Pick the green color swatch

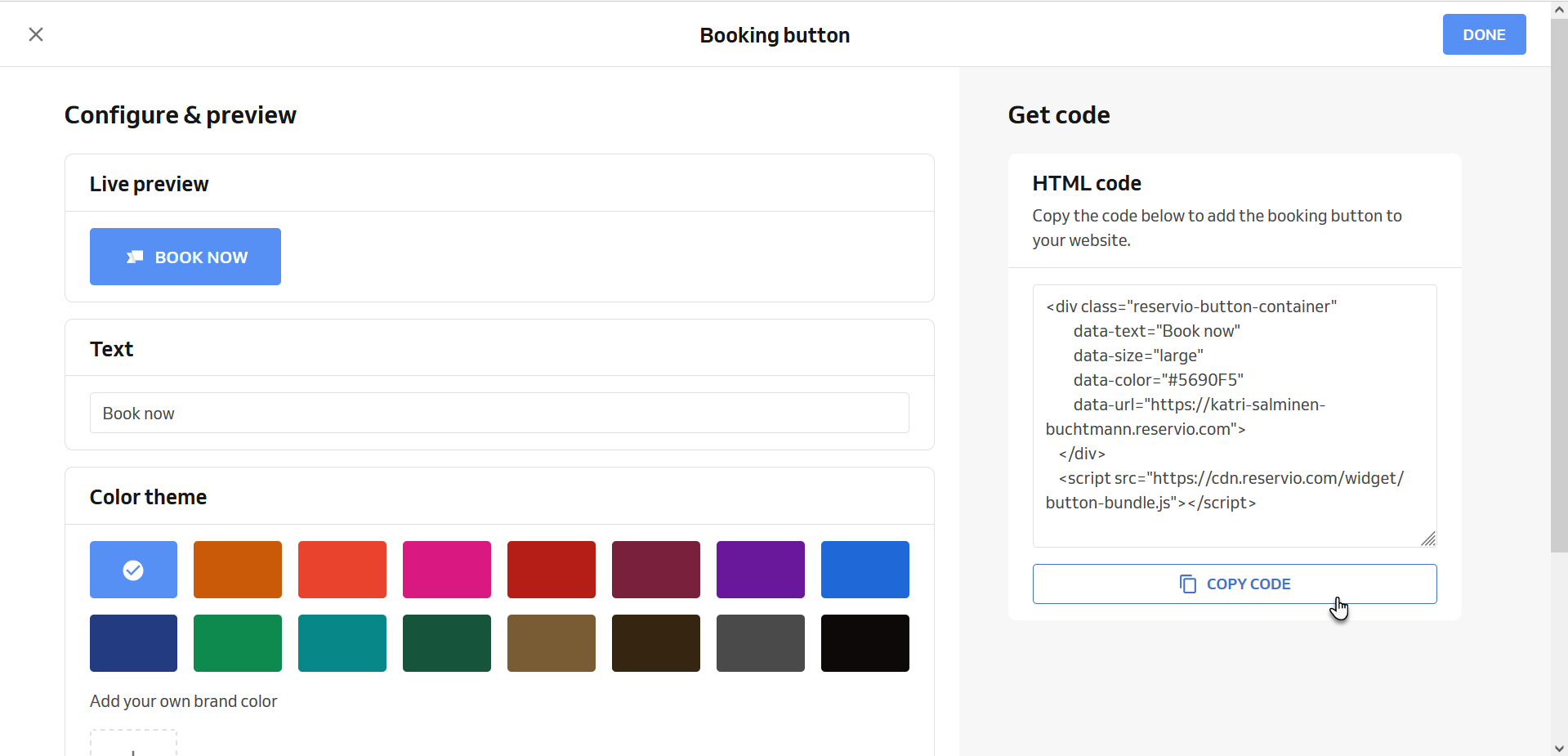(238, 643)
